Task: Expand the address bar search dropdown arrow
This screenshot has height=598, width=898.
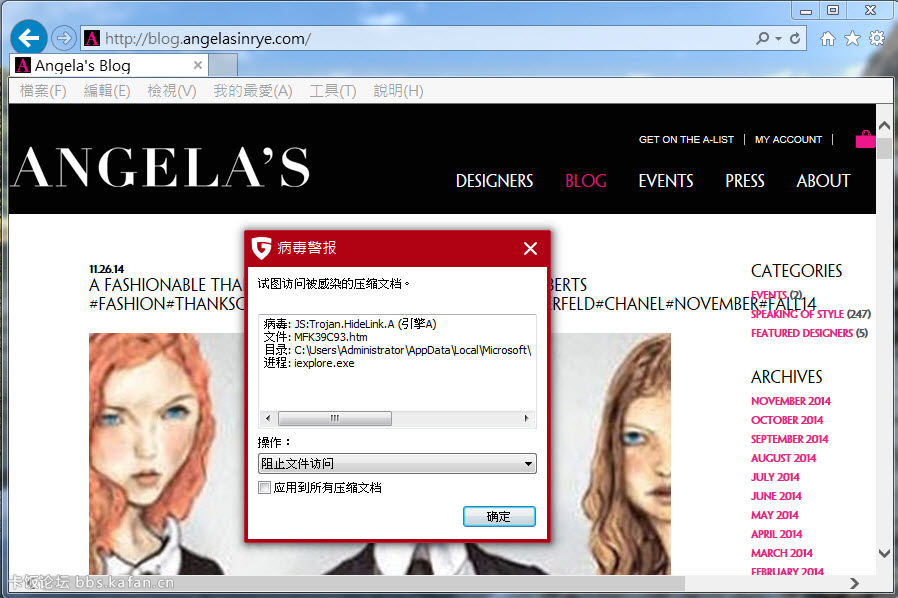Action: point(778,39)
